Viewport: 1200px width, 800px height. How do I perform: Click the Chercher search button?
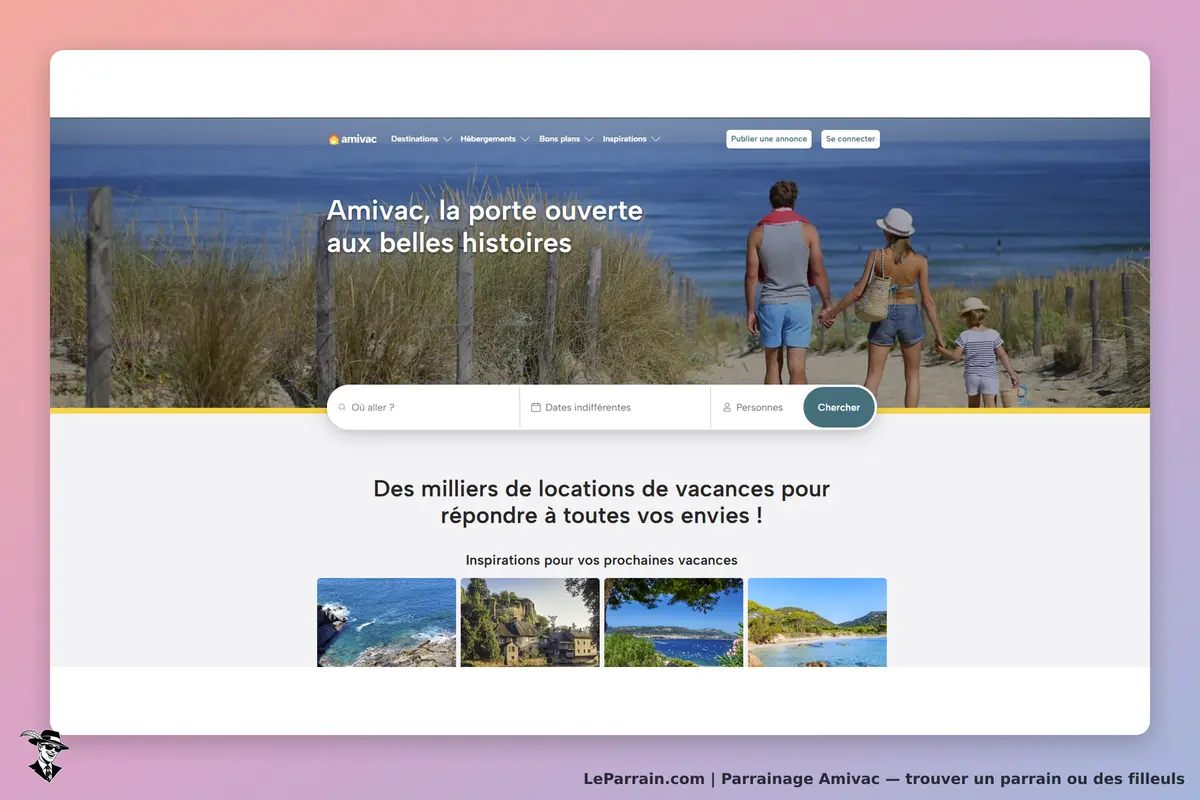[839, 408]
